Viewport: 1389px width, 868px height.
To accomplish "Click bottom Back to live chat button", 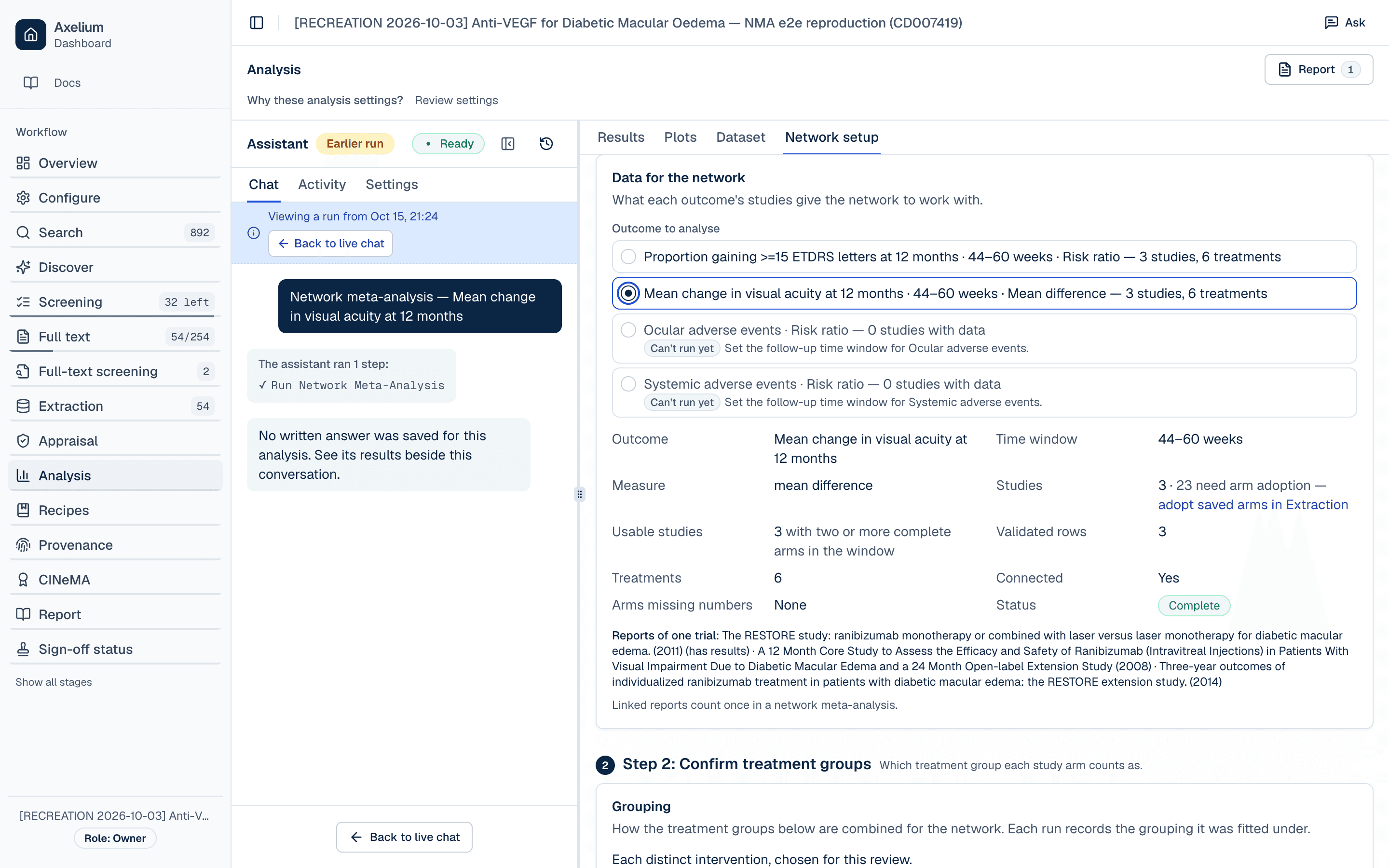I will point(404,837).
